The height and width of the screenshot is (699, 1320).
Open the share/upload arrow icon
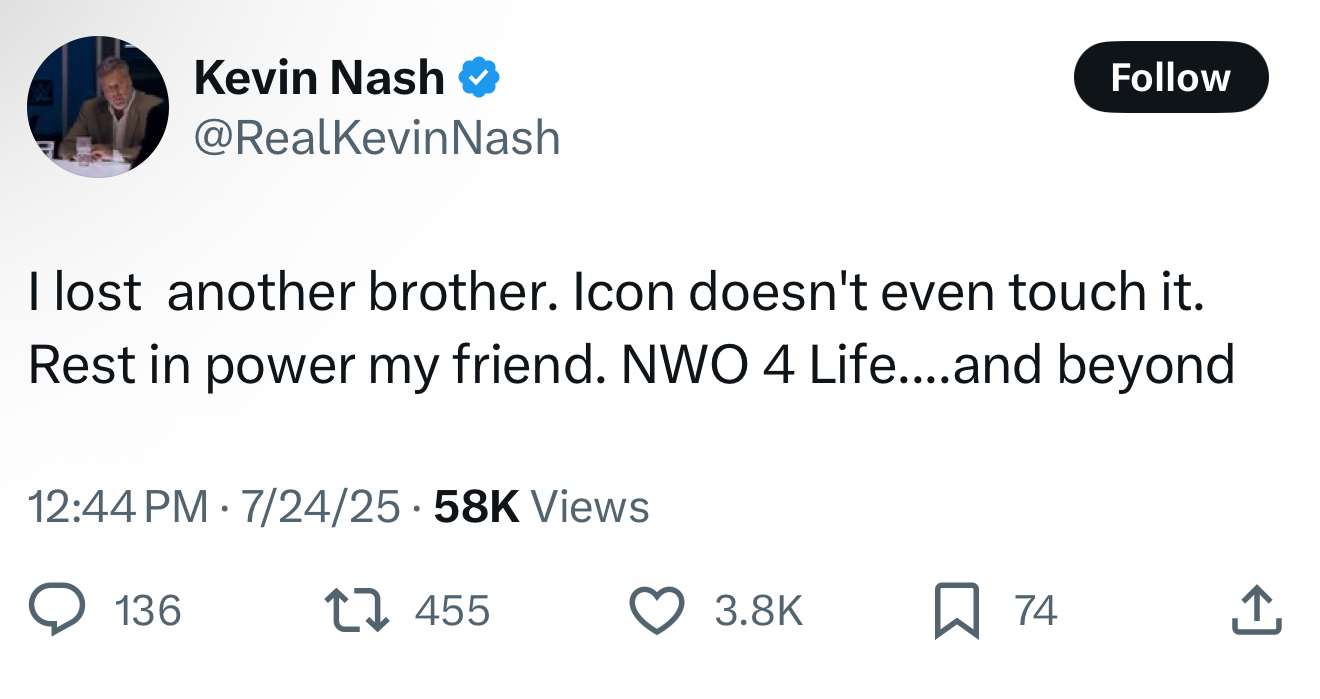pyautogui.click(x=1256, y=610)
